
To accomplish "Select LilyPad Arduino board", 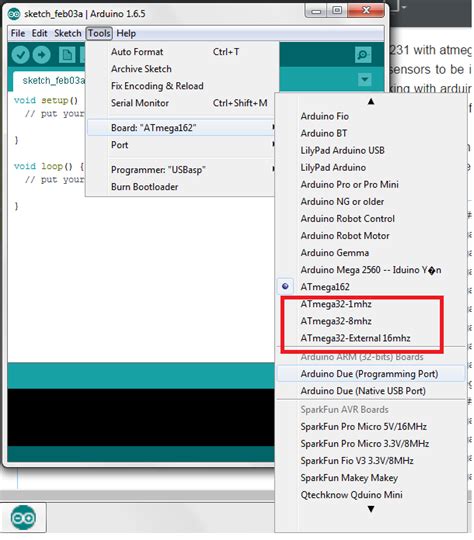I will coord(371,168).
